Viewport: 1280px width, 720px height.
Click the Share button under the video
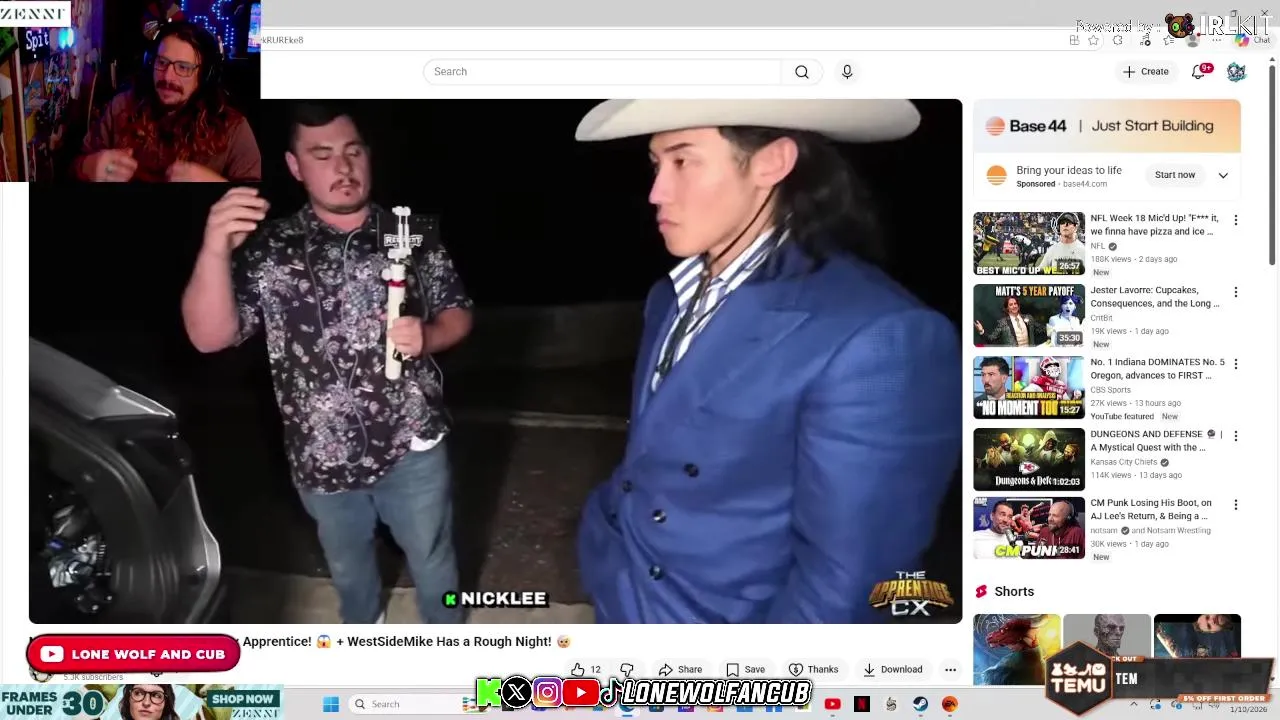pyautogui.click(x=680, y=670)
